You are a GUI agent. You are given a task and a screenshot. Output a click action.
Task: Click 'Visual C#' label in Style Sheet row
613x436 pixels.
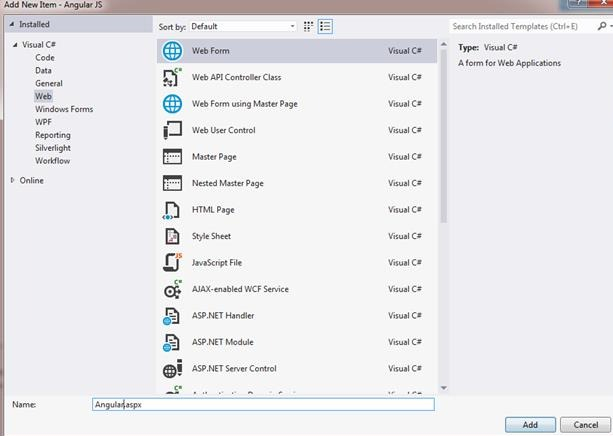[405, 236]
